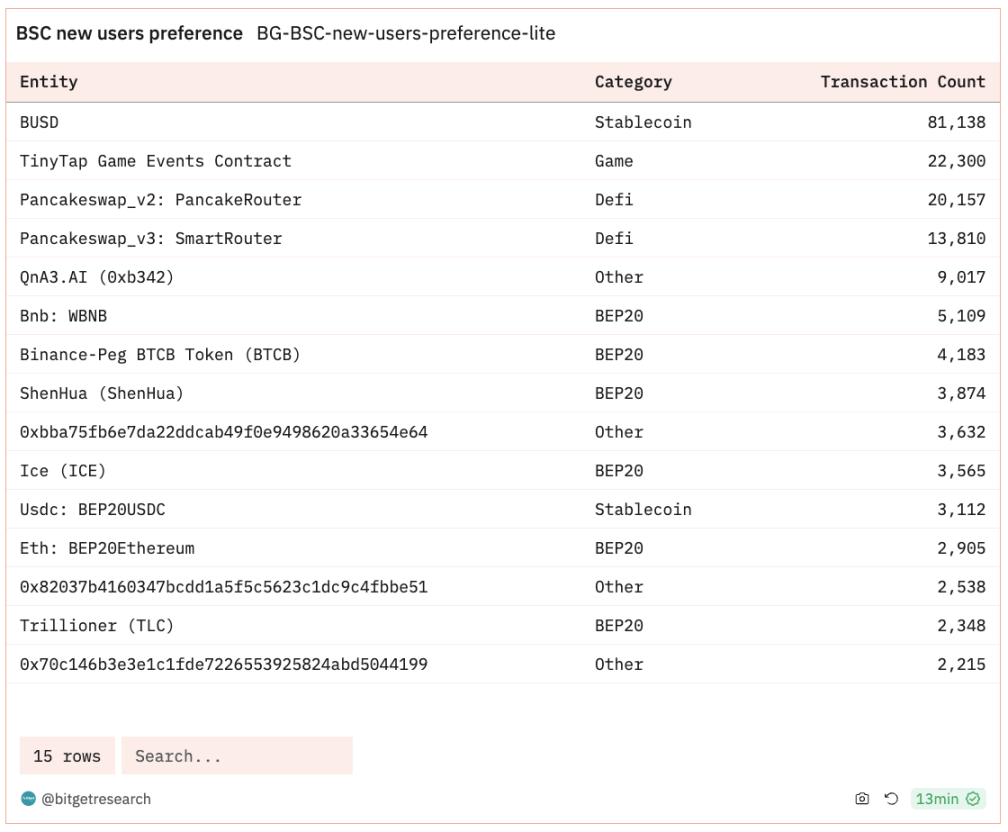Image resolution: width=1008 pixels, height=832 pixels.
Task: Select Binance-Peg BTCB Token (BTCB) cell
Action: [x=160, y=355]
